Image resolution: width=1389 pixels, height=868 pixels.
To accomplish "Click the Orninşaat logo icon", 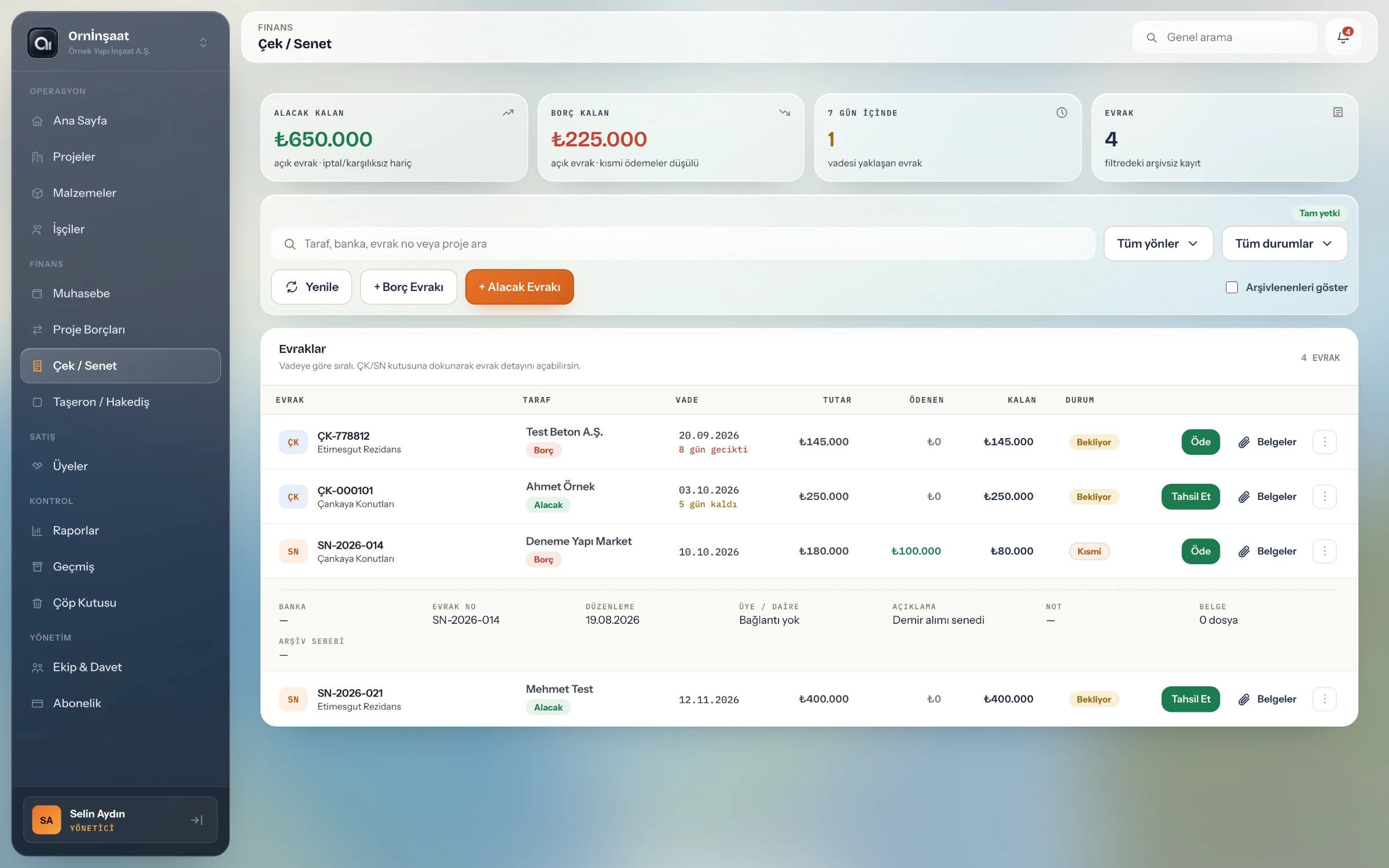I will 43,43.
